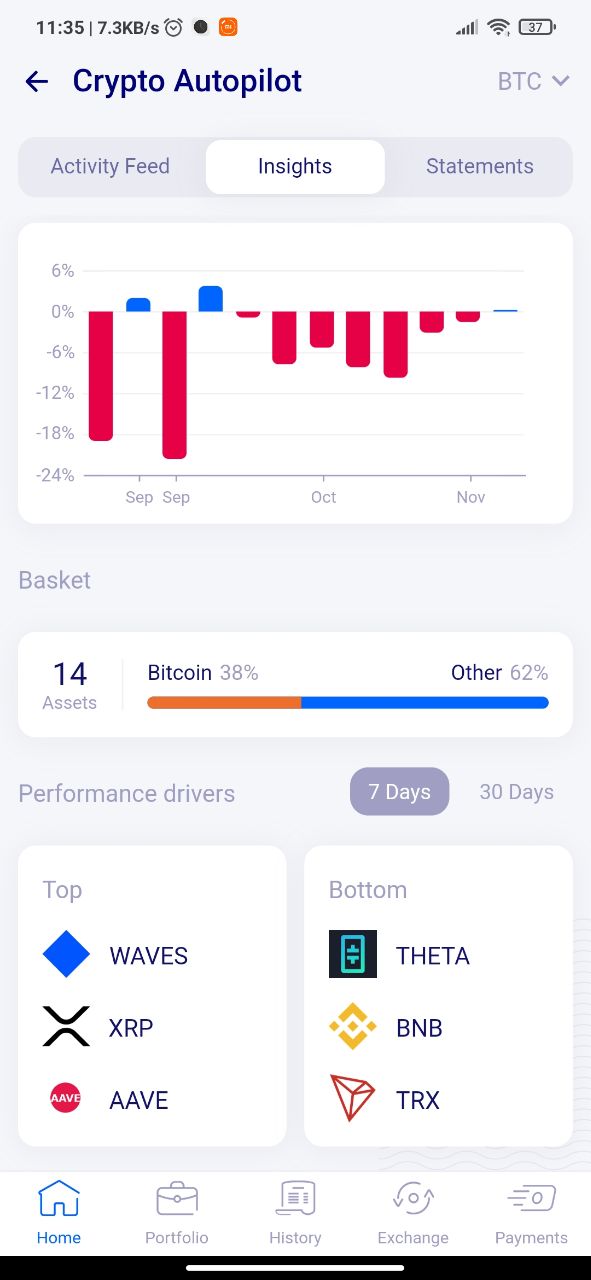Image resolution: width=591 pixels, height=1280 pixels.
Task: Tap the WAVES diamond icon
Action: click(x=66, y=955)
